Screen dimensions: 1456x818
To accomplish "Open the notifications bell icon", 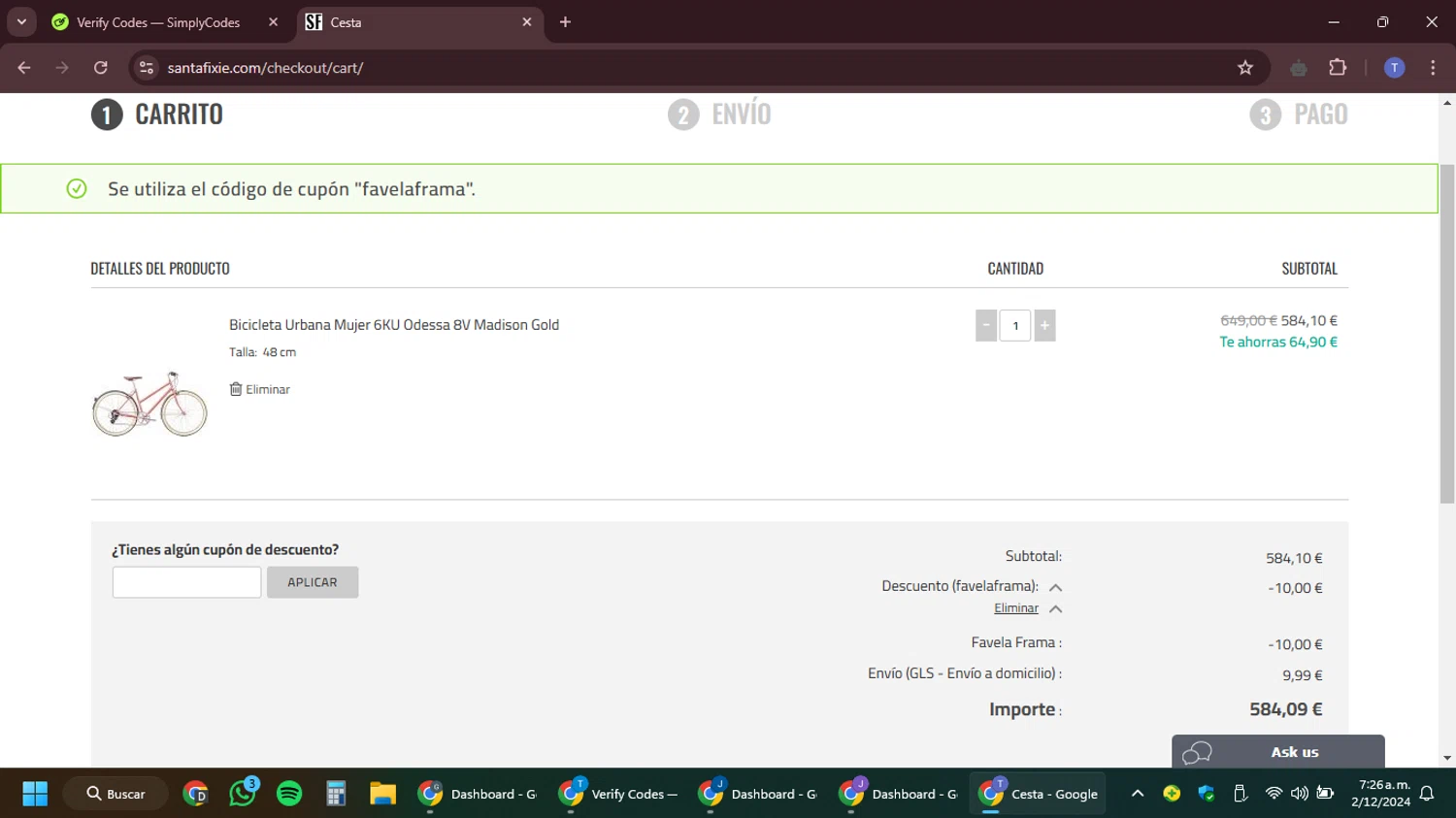I will 1427,794.
